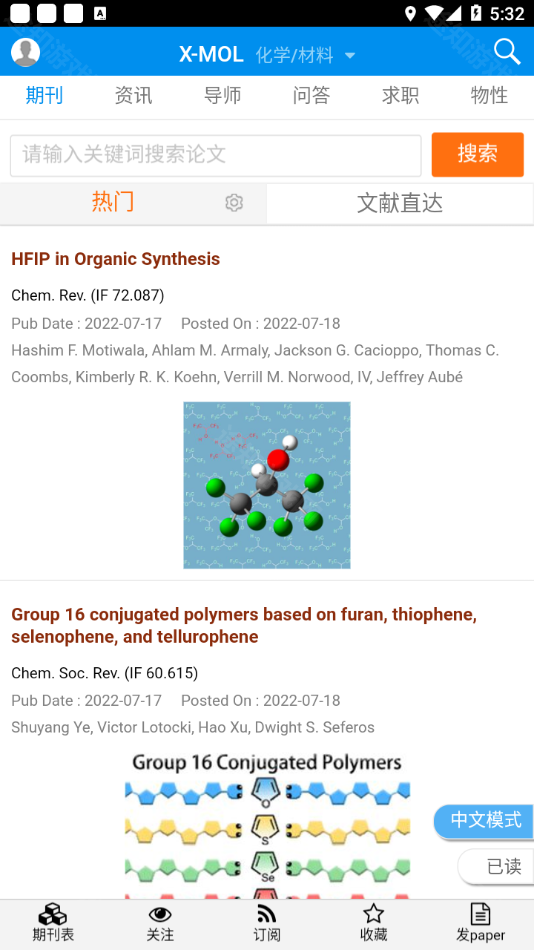Open the user profile avatar

point(25,52)
